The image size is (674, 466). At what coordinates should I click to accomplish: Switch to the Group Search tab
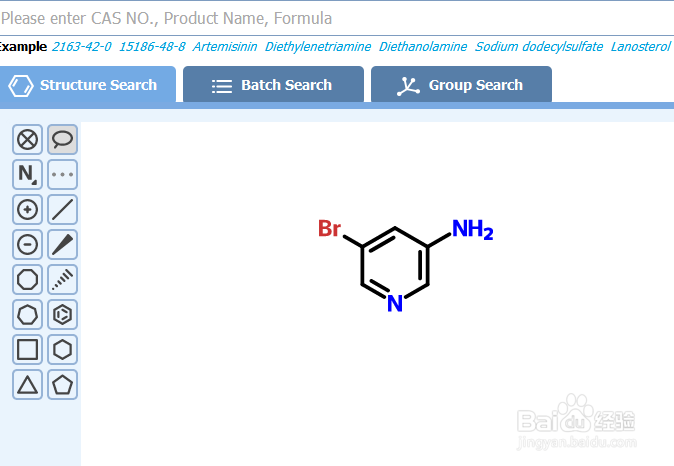[461, 85]
